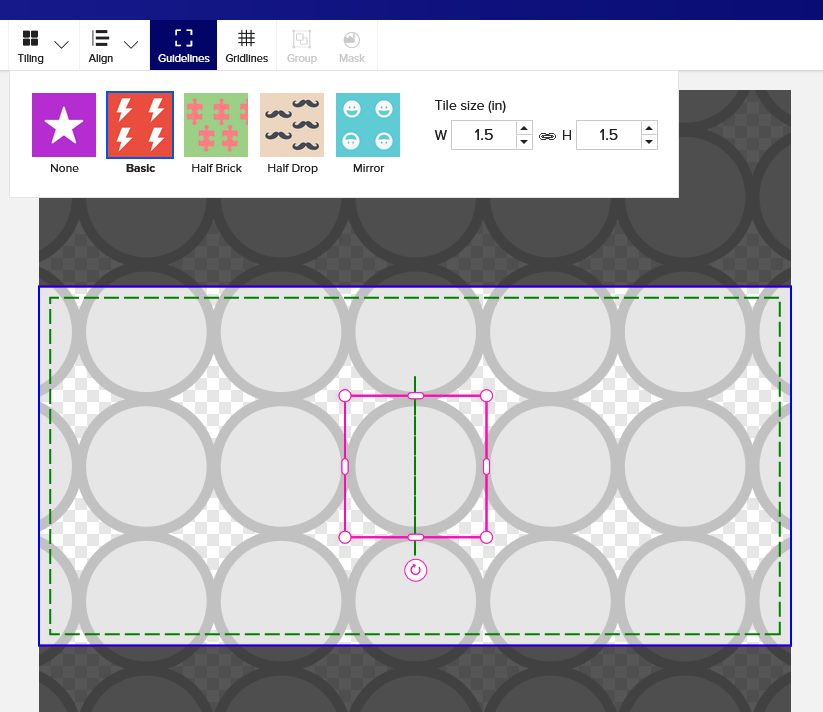
Task: Expand the Align dropdown arrow
Action: [x=131, y=45]
